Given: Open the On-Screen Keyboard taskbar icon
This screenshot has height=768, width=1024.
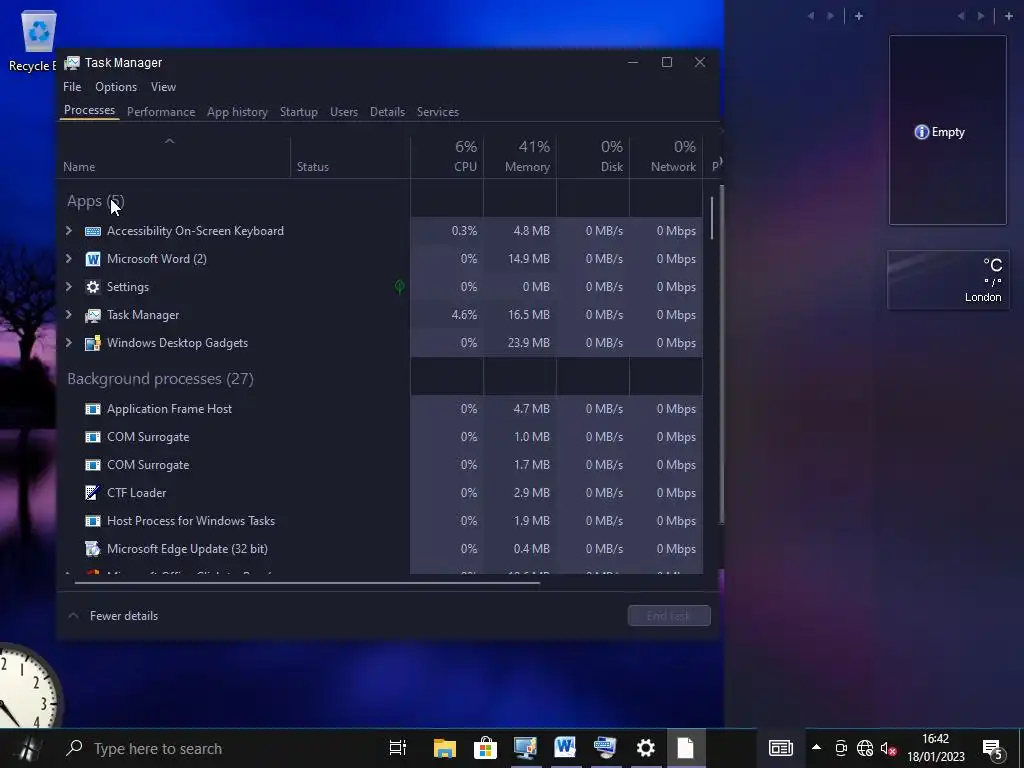Looking at the screenshot, I should click(605, 747).
